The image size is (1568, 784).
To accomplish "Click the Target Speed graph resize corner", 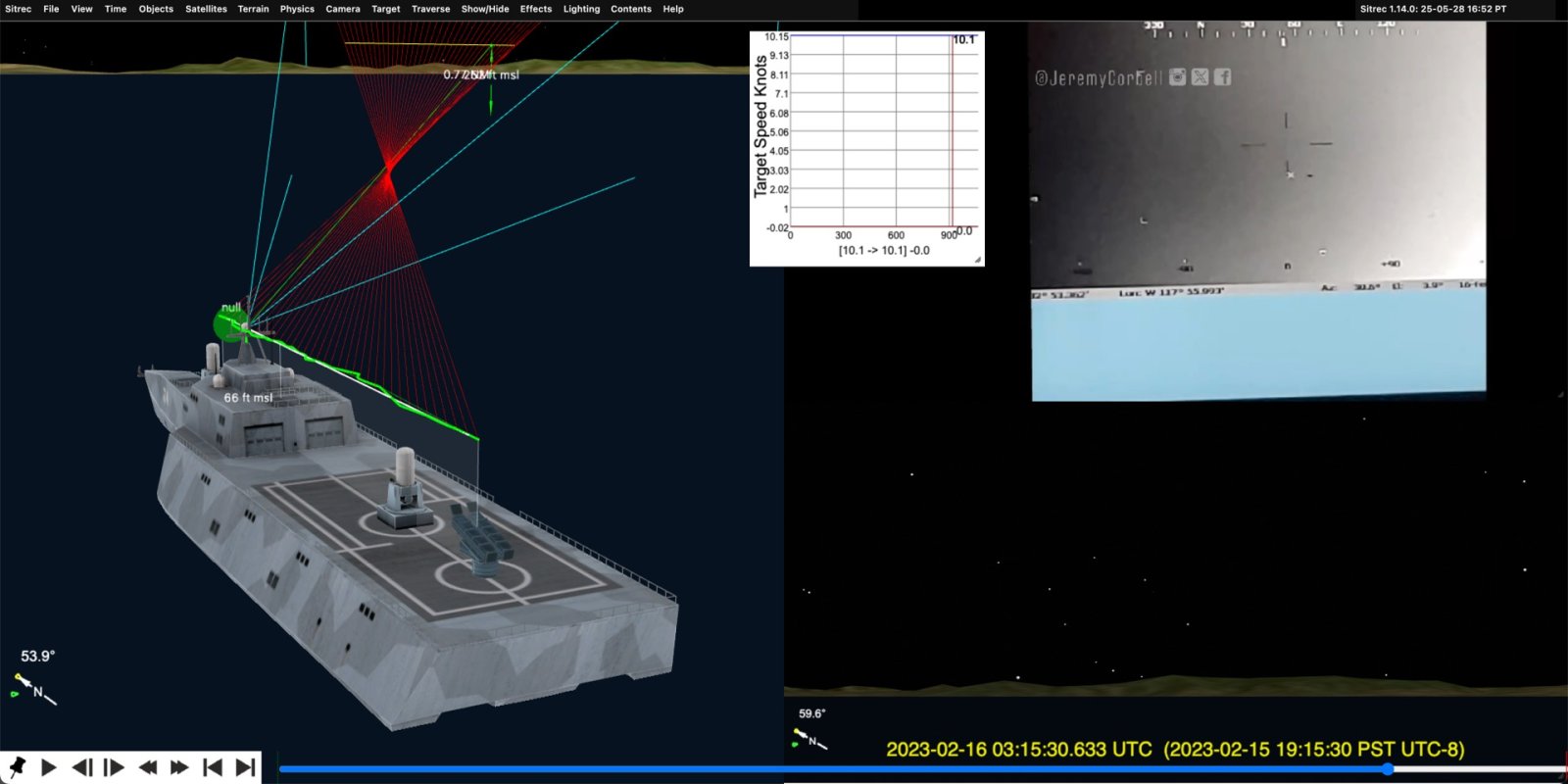I will [x=977, y=260].
